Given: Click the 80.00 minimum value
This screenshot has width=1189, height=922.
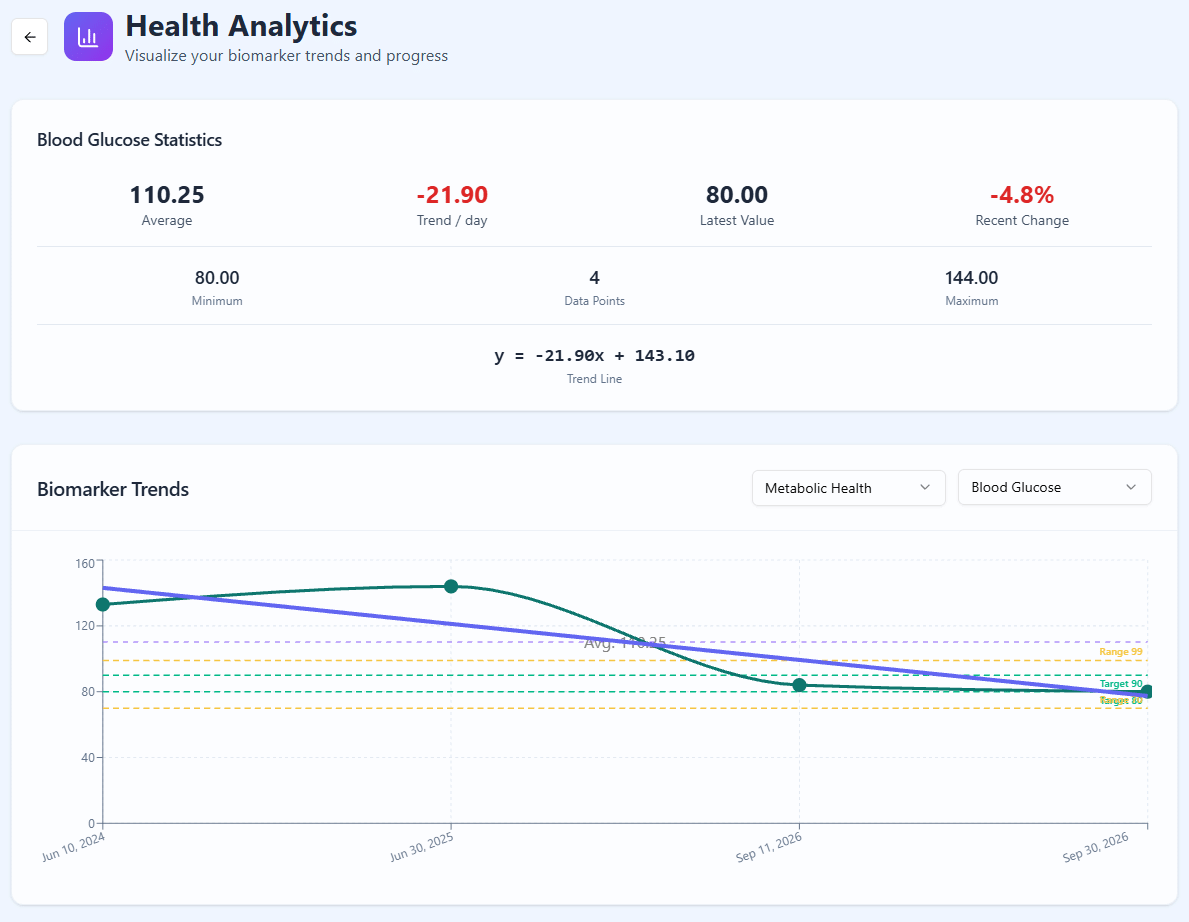Looking at the screenshot, I should click(217, 278).
